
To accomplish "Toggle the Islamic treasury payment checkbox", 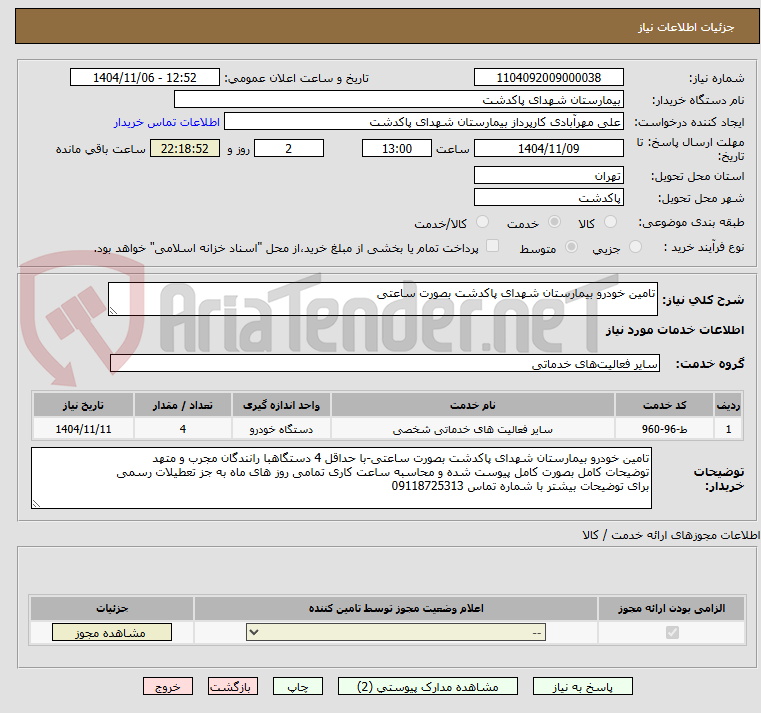I will click(493, 246).
